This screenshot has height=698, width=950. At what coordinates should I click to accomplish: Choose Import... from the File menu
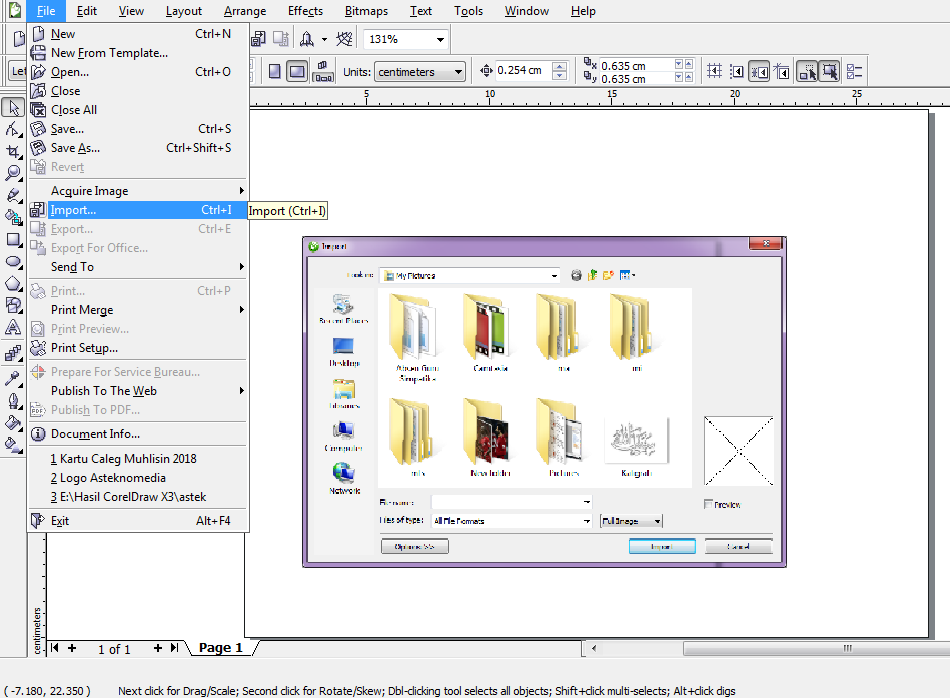[139, 210]
